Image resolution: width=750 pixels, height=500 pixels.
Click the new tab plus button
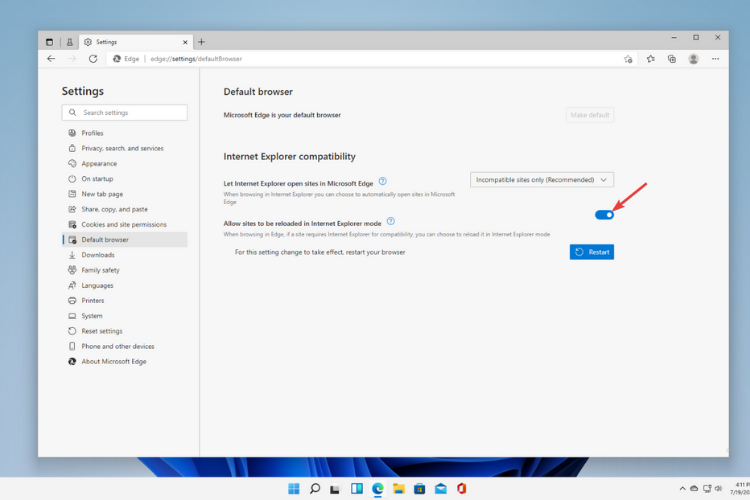[x=201, y=42]
